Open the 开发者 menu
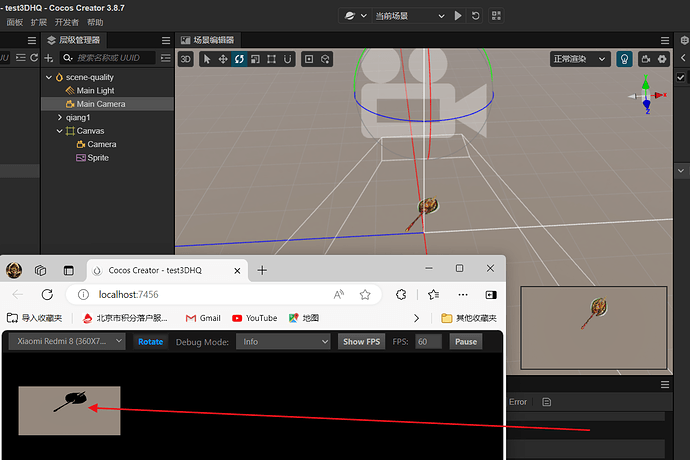Screen dimensions: 690x460 [66, 22]
